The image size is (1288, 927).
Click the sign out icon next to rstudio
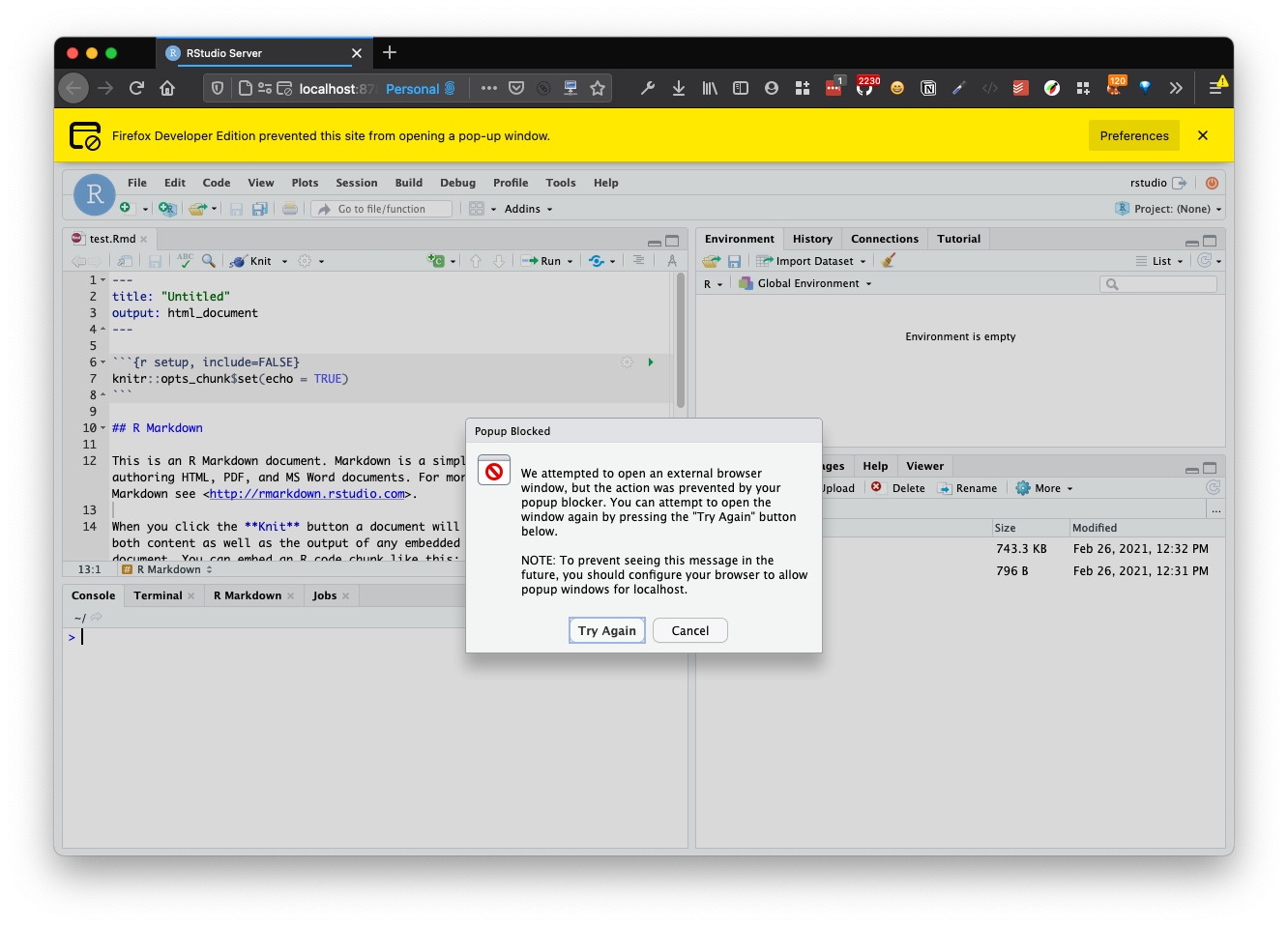pos(1180,183)
